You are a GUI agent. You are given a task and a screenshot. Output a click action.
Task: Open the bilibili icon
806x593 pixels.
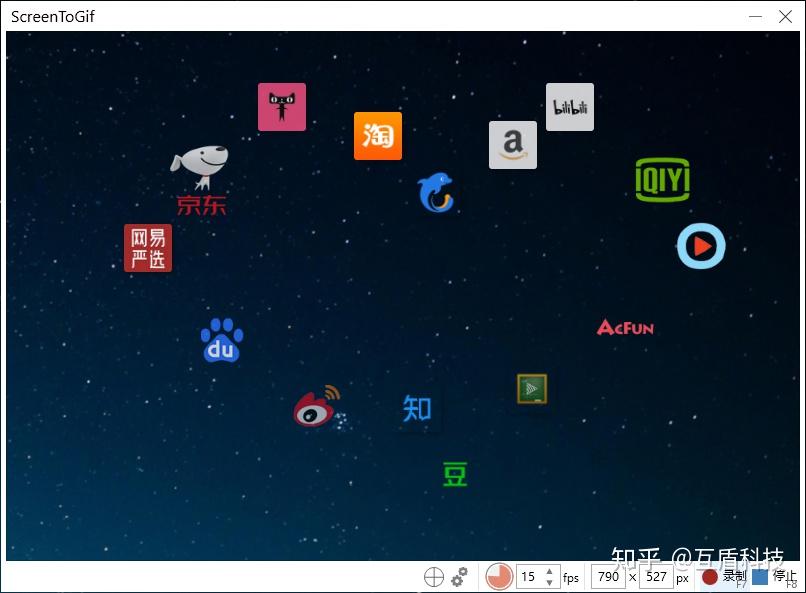pos(570,107)
